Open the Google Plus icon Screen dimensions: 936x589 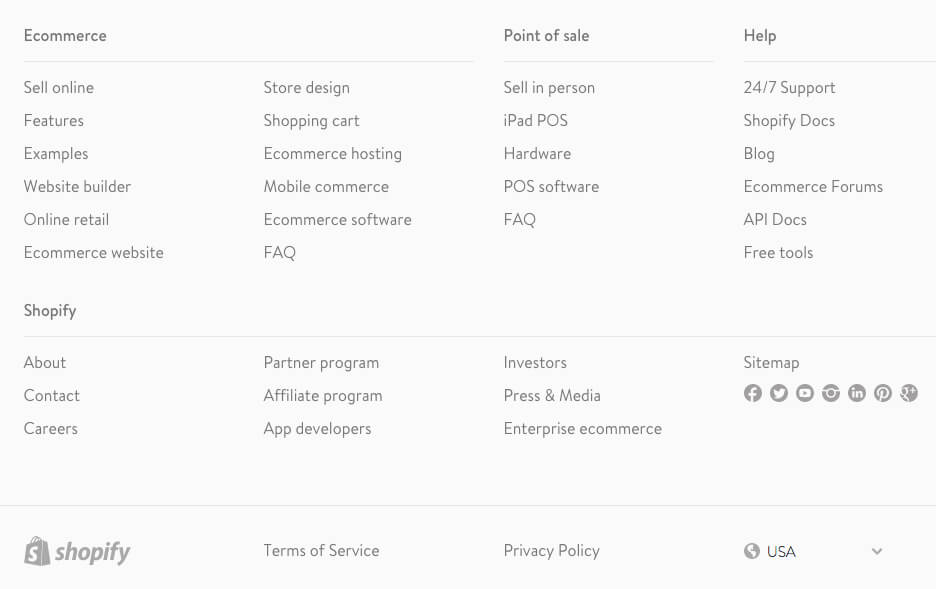[909, 393]
